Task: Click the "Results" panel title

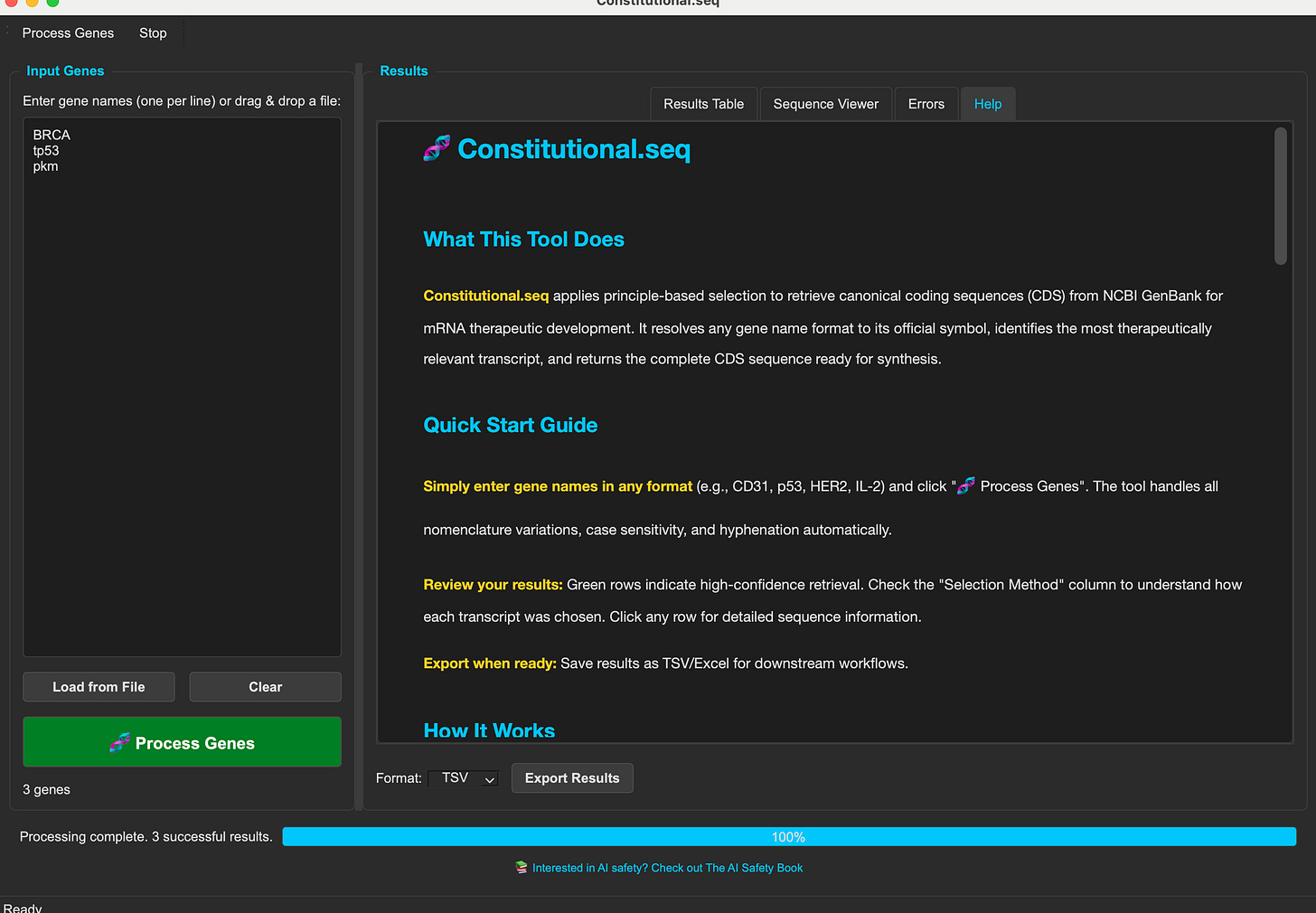Action: [x=404, y=71]
